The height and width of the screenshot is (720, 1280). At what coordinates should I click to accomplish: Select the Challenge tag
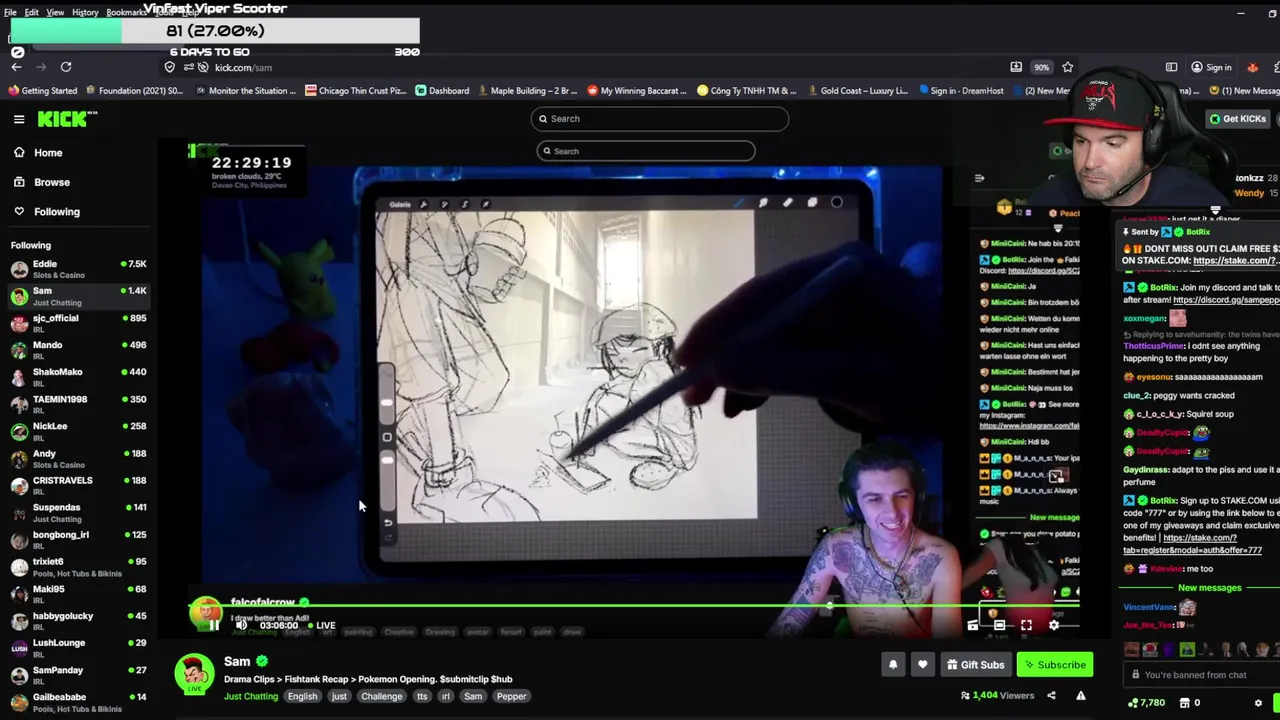tap(381, 697)
